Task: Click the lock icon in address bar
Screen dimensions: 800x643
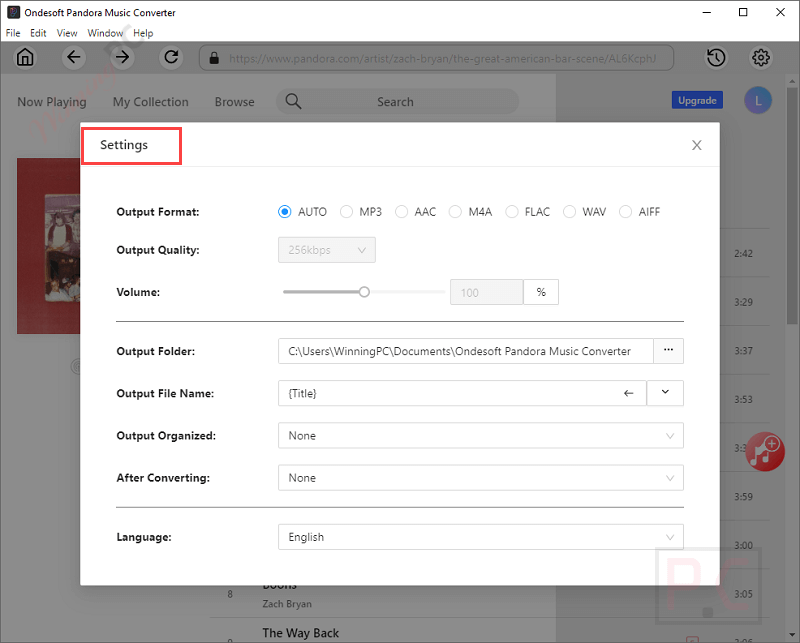Action: (214, 58)
